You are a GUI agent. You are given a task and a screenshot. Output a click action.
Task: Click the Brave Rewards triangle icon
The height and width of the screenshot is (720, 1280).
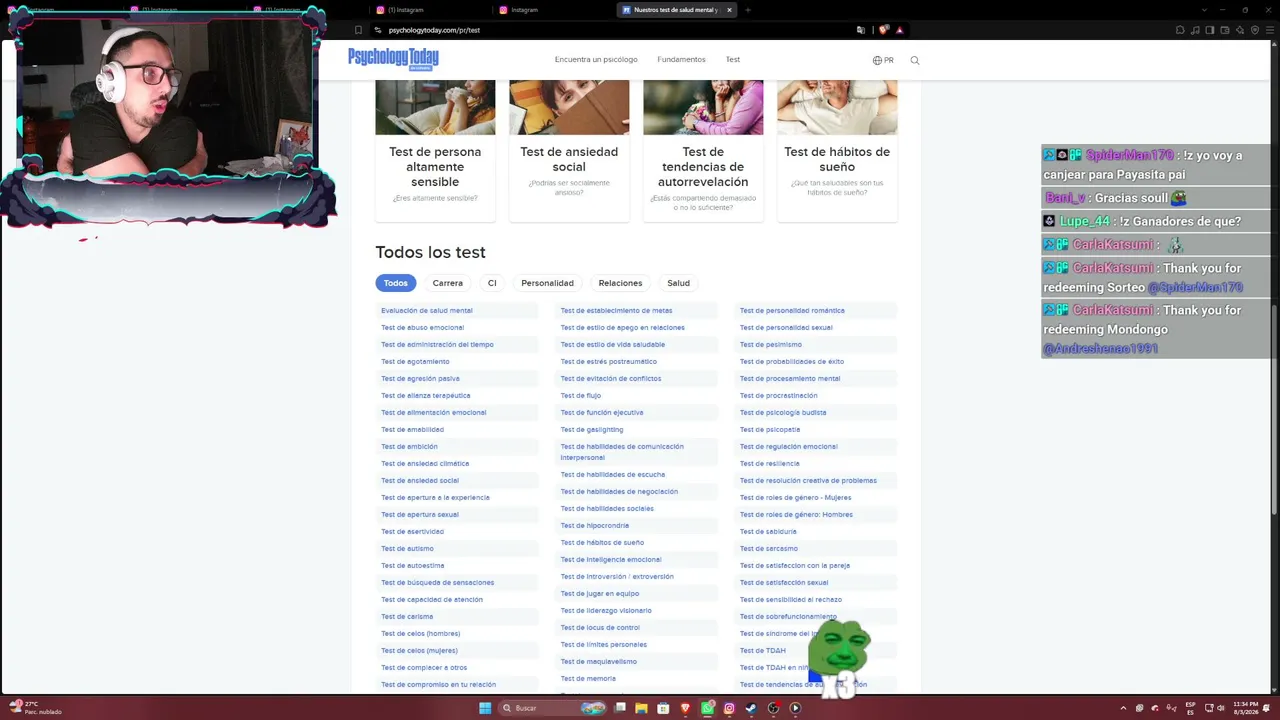coord(900,30)
